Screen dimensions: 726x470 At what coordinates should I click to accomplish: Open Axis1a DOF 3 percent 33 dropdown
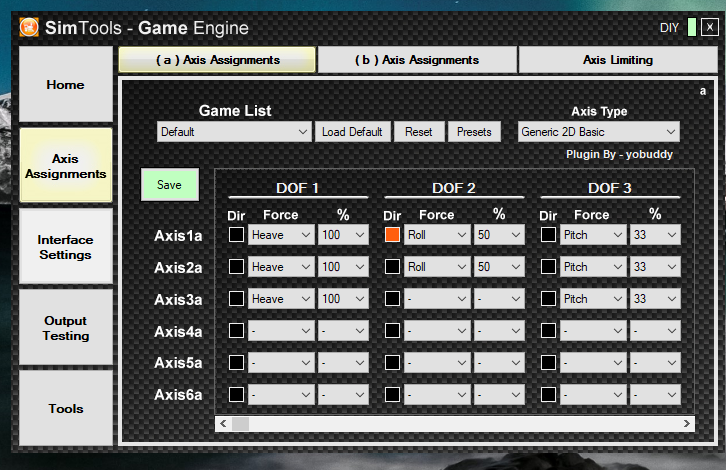[655, 235]
